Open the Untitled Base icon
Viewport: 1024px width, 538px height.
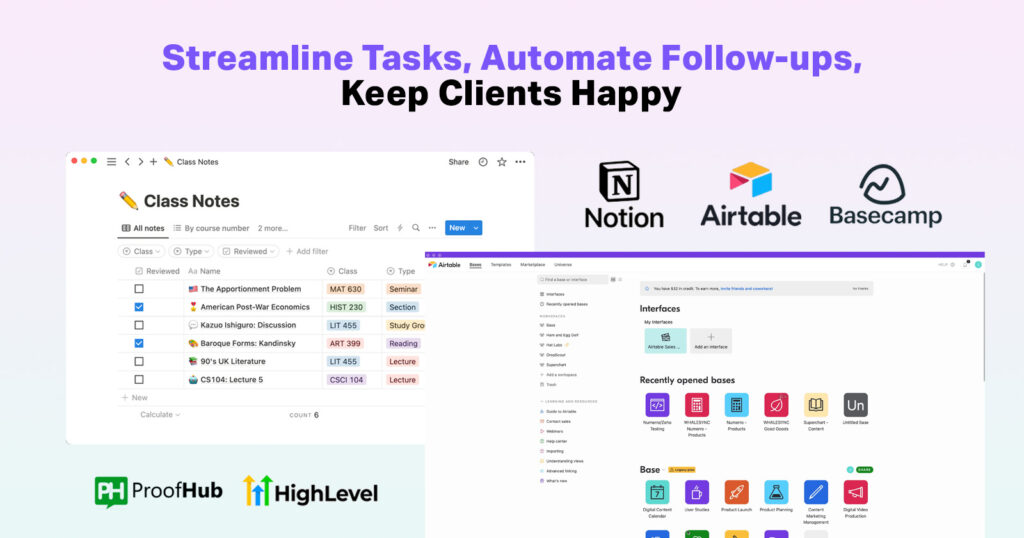point(856,405)
